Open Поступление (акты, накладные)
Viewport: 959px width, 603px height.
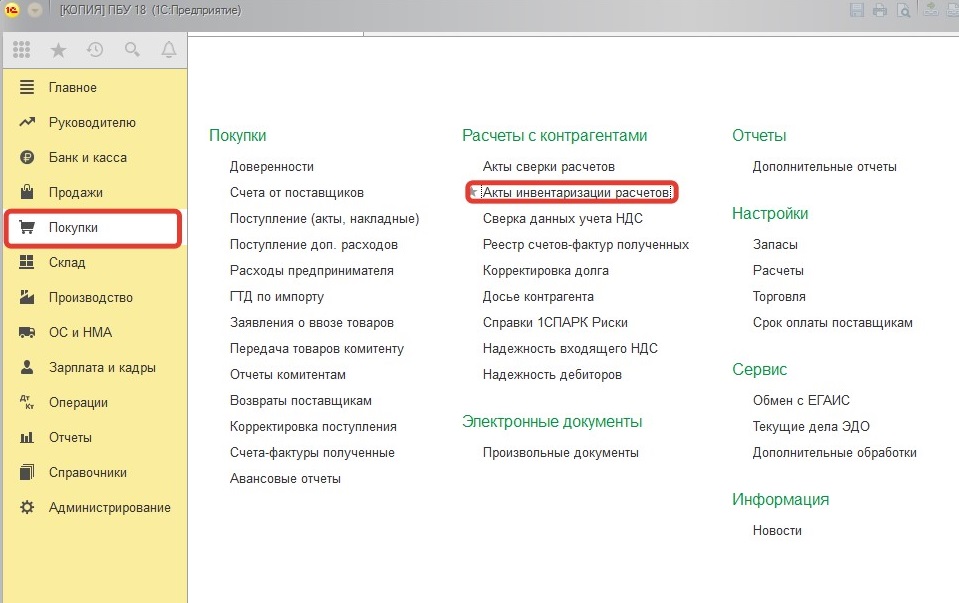(x=324, y=218)
